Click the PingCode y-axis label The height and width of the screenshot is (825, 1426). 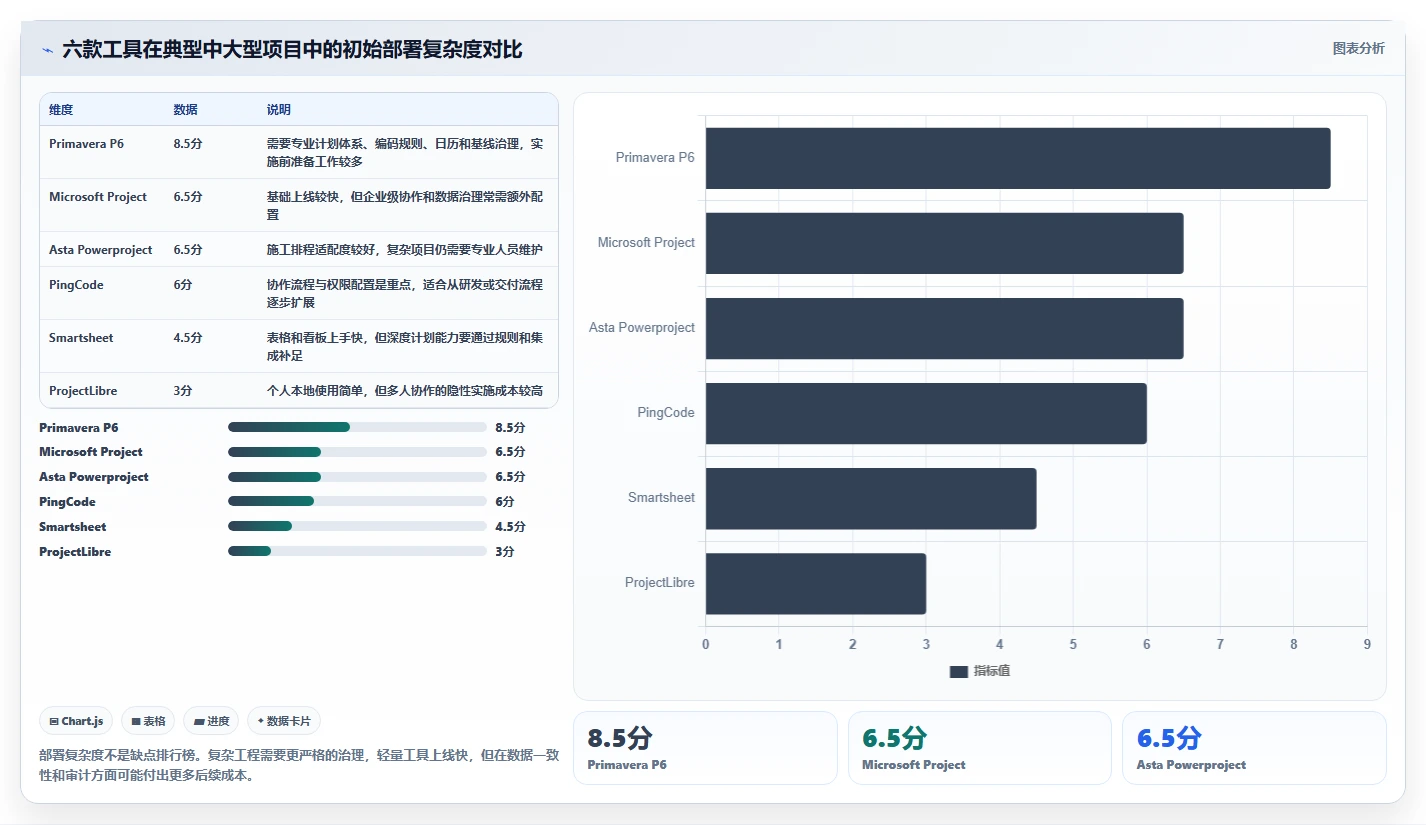coord(666,413)
